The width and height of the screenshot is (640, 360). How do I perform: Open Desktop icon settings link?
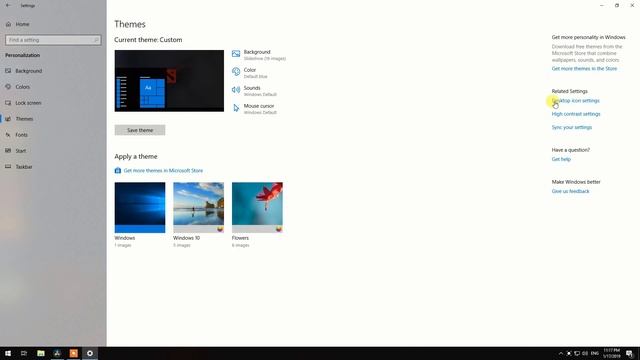click(x=576, y=100)
